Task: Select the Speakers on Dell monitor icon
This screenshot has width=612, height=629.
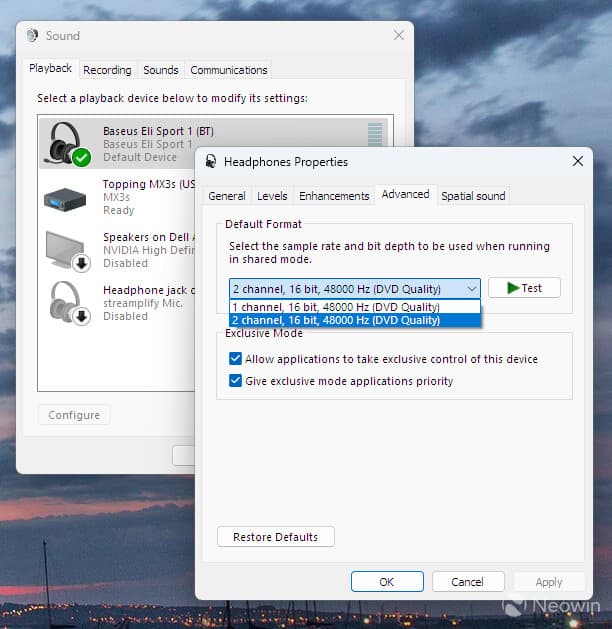Action: tap(66, 250)
